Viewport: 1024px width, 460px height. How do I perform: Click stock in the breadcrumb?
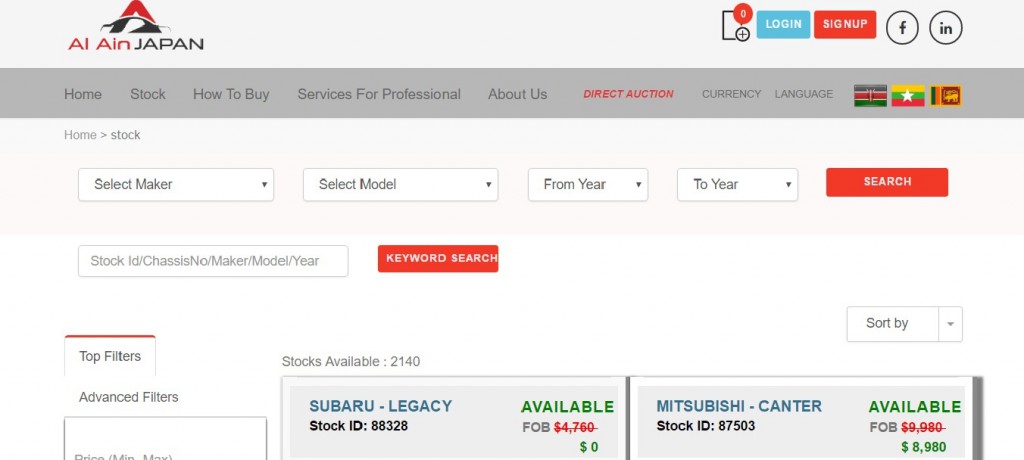tap(125, 135)
